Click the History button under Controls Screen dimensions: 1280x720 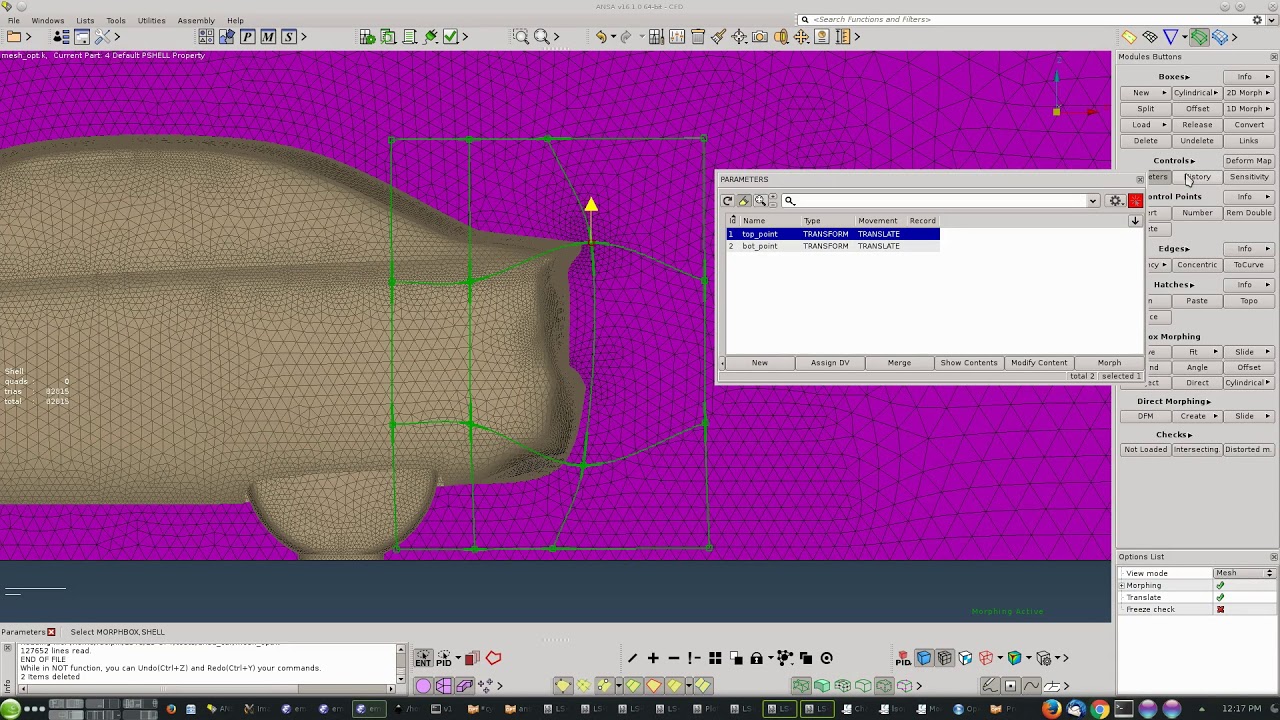1197,177
